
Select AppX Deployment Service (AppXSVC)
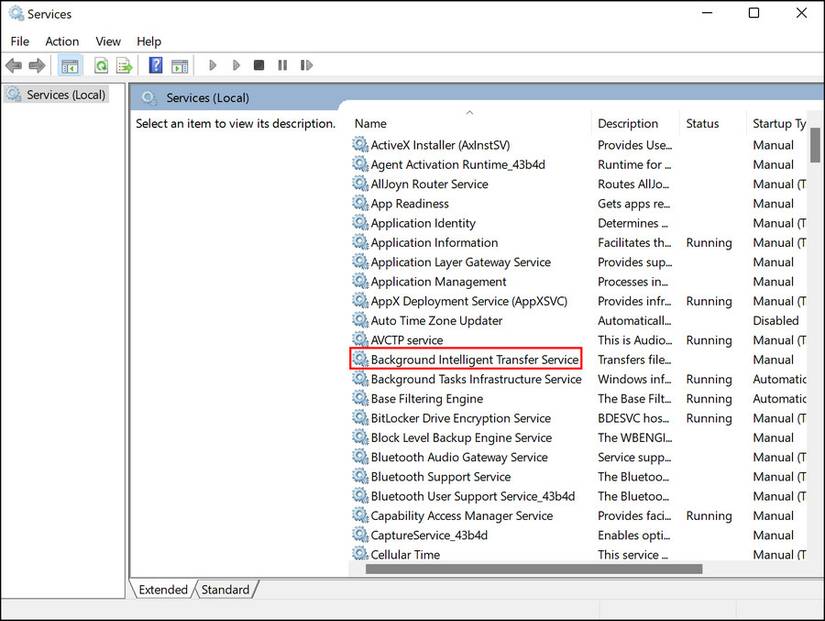(x=469, y=301)
